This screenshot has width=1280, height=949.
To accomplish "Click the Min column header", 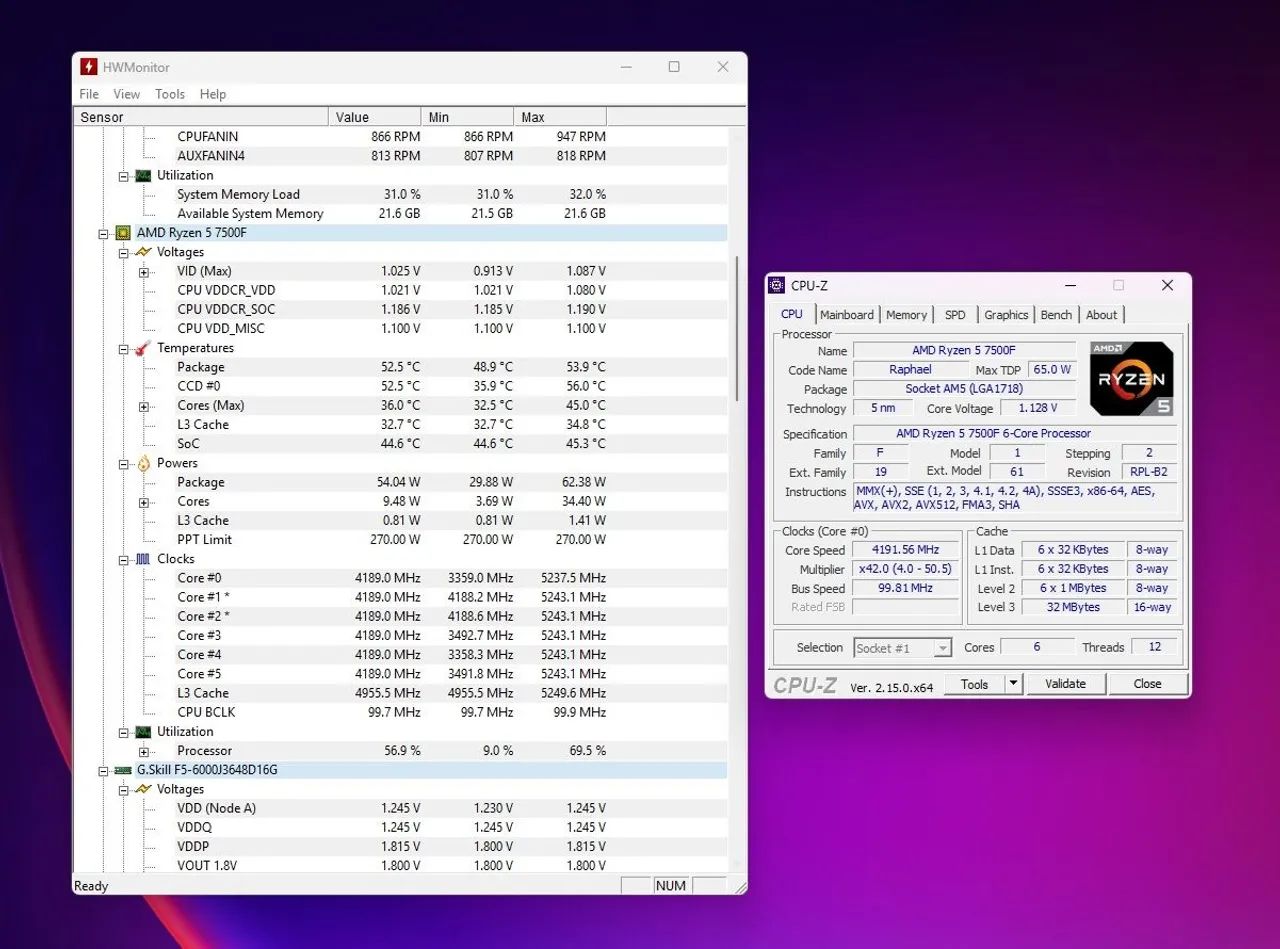I will point(466,117).
